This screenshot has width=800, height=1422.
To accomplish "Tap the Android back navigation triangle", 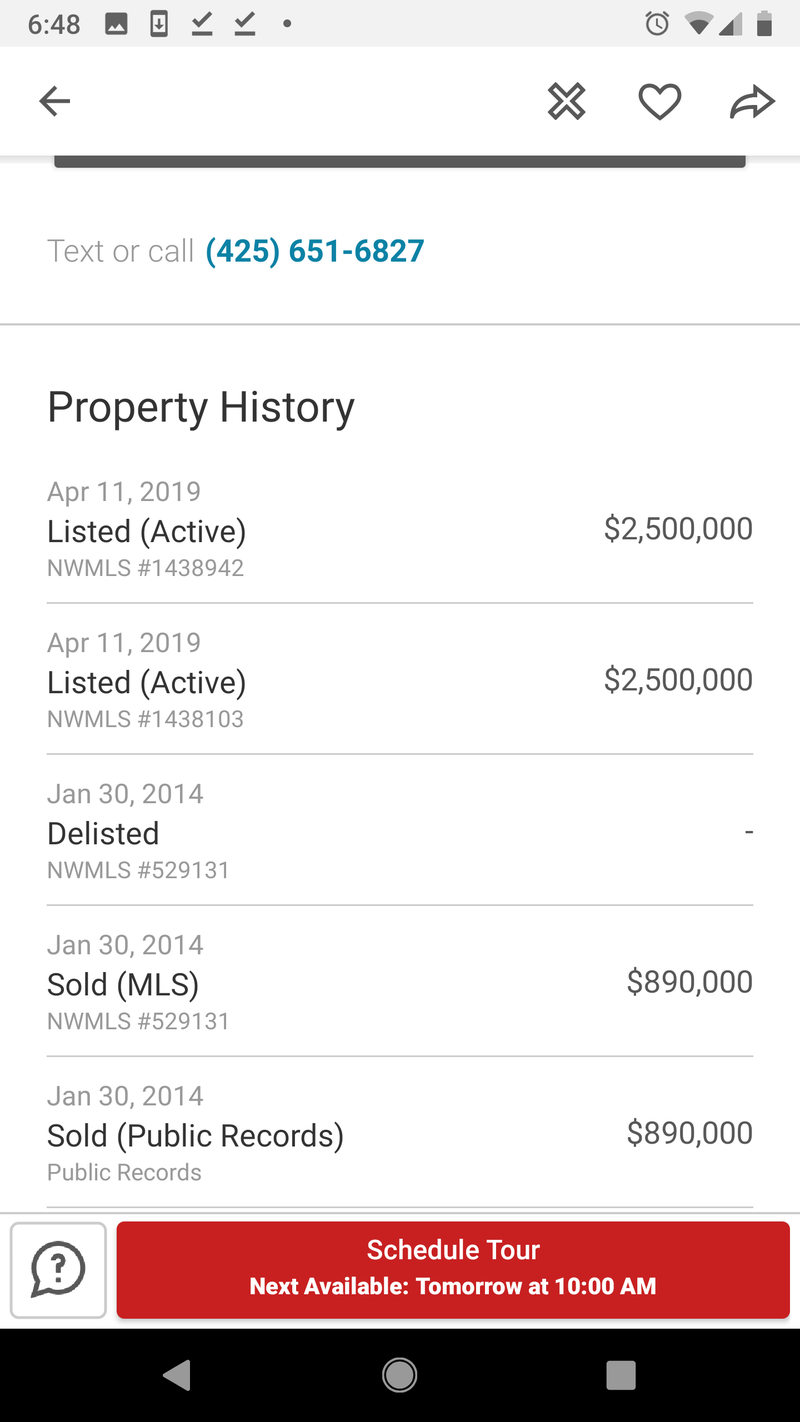I will point(178,1376).
